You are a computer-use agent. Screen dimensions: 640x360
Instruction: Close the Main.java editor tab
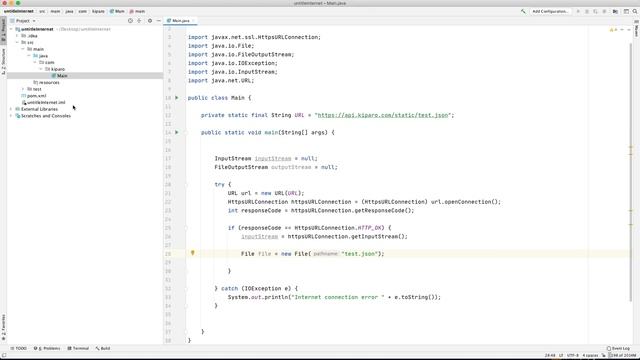tap(193, 20)
